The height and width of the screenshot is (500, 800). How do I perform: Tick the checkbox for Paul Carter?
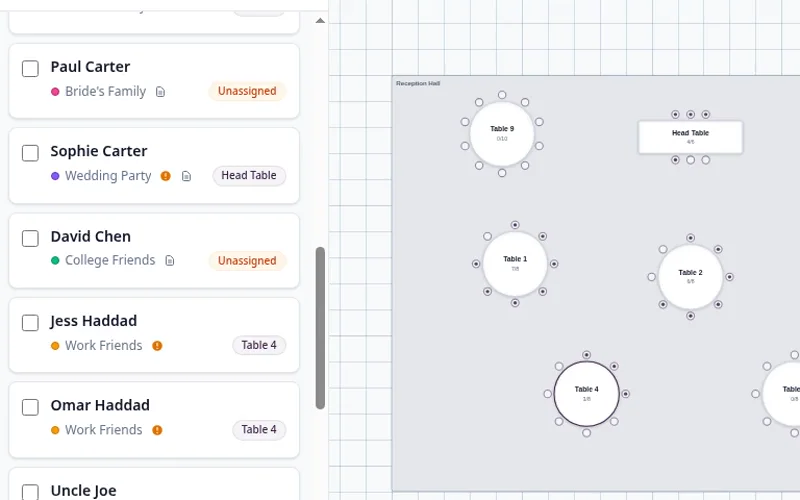coord(30,68)
